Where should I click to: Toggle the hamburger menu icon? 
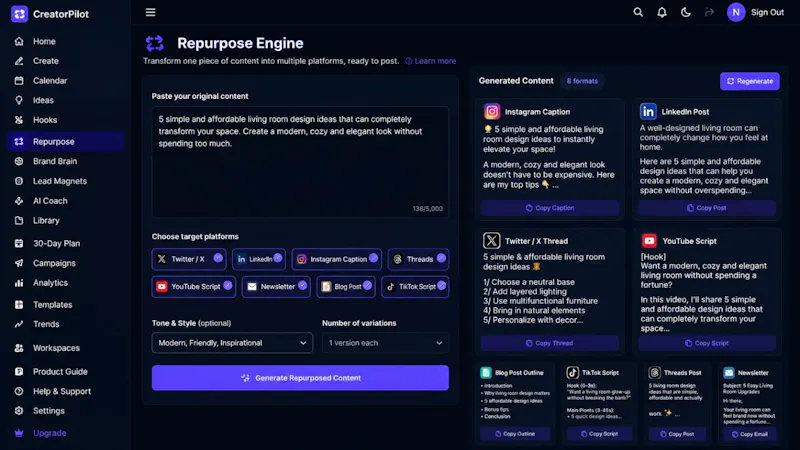(151, 12)
